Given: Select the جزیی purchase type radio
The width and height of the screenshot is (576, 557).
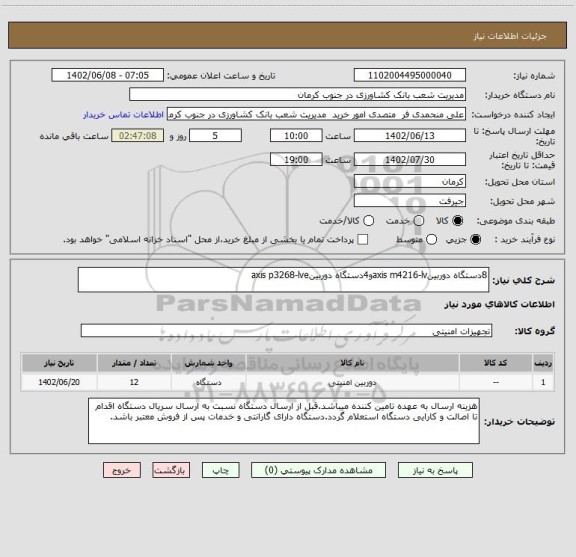Looking at the screenshot, I should click(476, 240).
